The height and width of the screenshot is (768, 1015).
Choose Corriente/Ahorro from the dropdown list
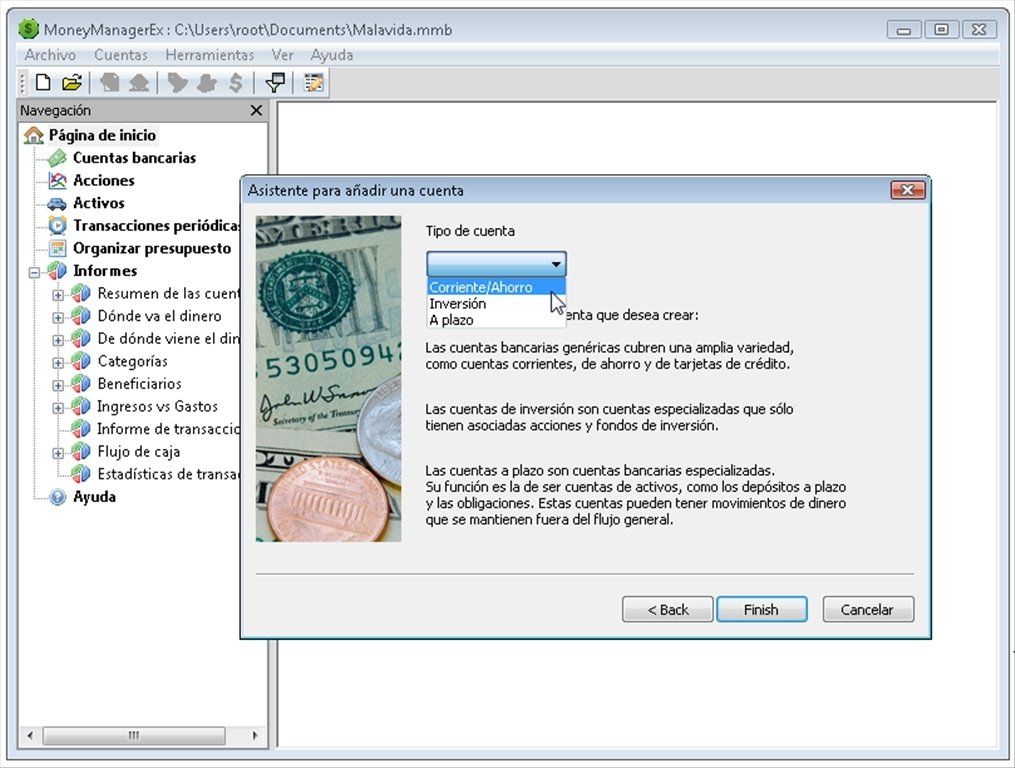coord(496,288)
